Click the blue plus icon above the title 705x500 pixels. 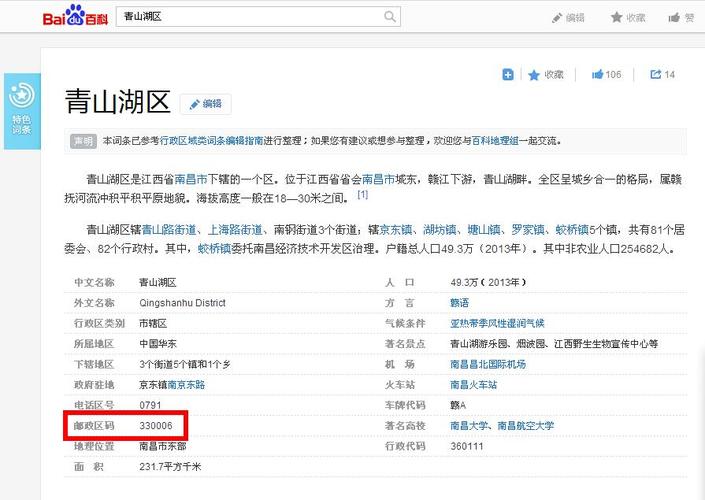click(508, 75)
